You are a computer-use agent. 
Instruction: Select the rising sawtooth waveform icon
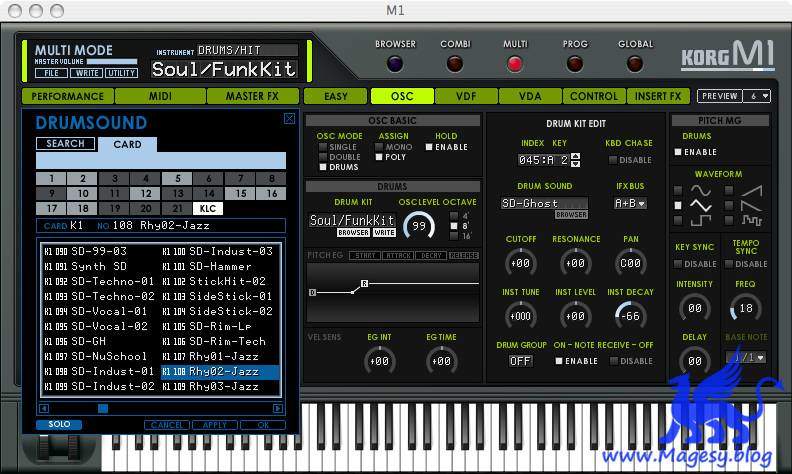(752, 191)
